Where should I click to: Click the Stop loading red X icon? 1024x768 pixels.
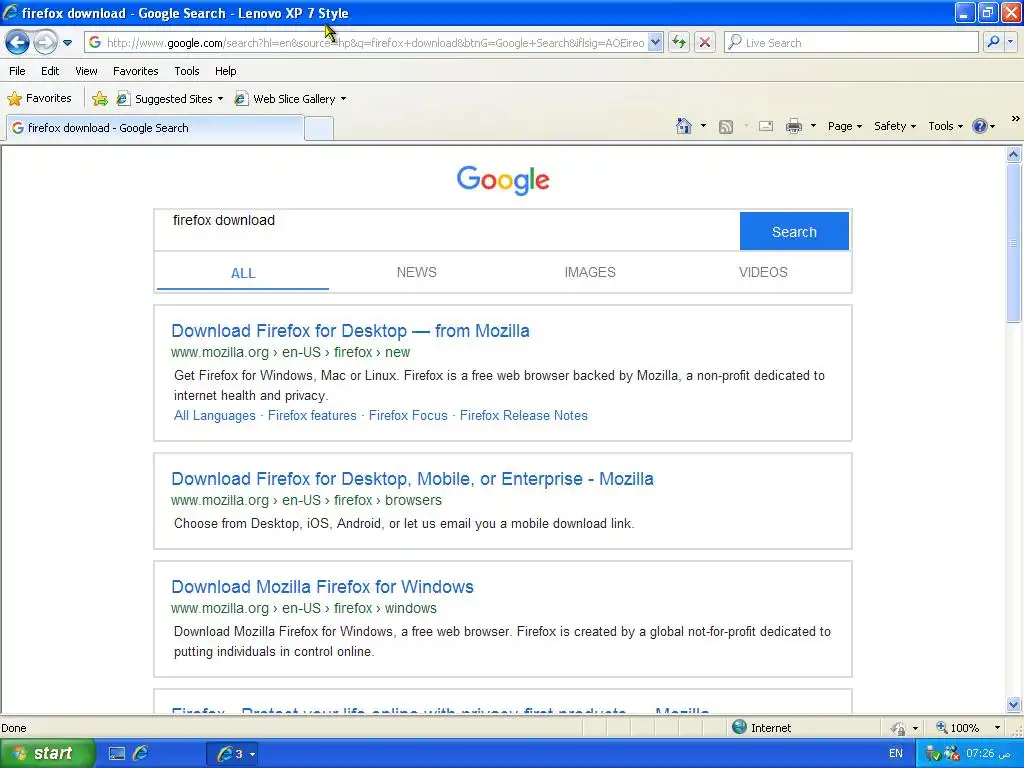click(x=705, y=42)
